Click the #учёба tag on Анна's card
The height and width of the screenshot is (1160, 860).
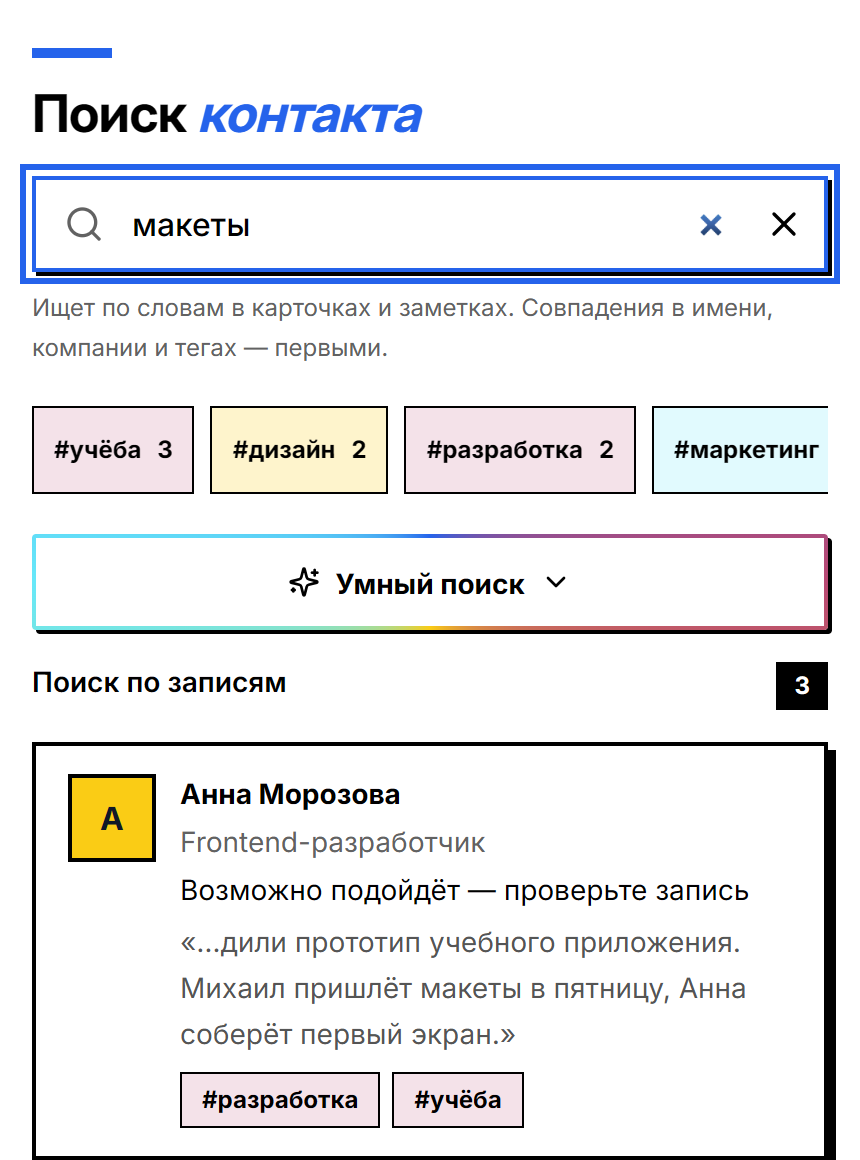click(x=457, y=1100)
